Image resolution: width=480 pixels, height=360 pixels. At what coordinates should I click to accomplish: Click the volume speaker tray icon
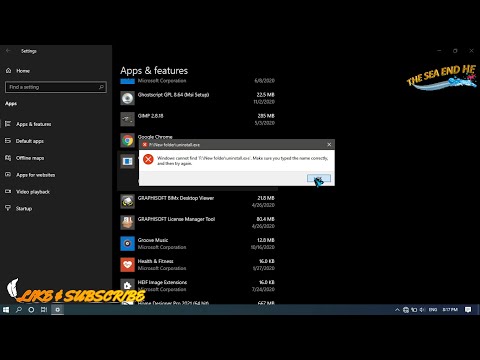pos(422,310)
